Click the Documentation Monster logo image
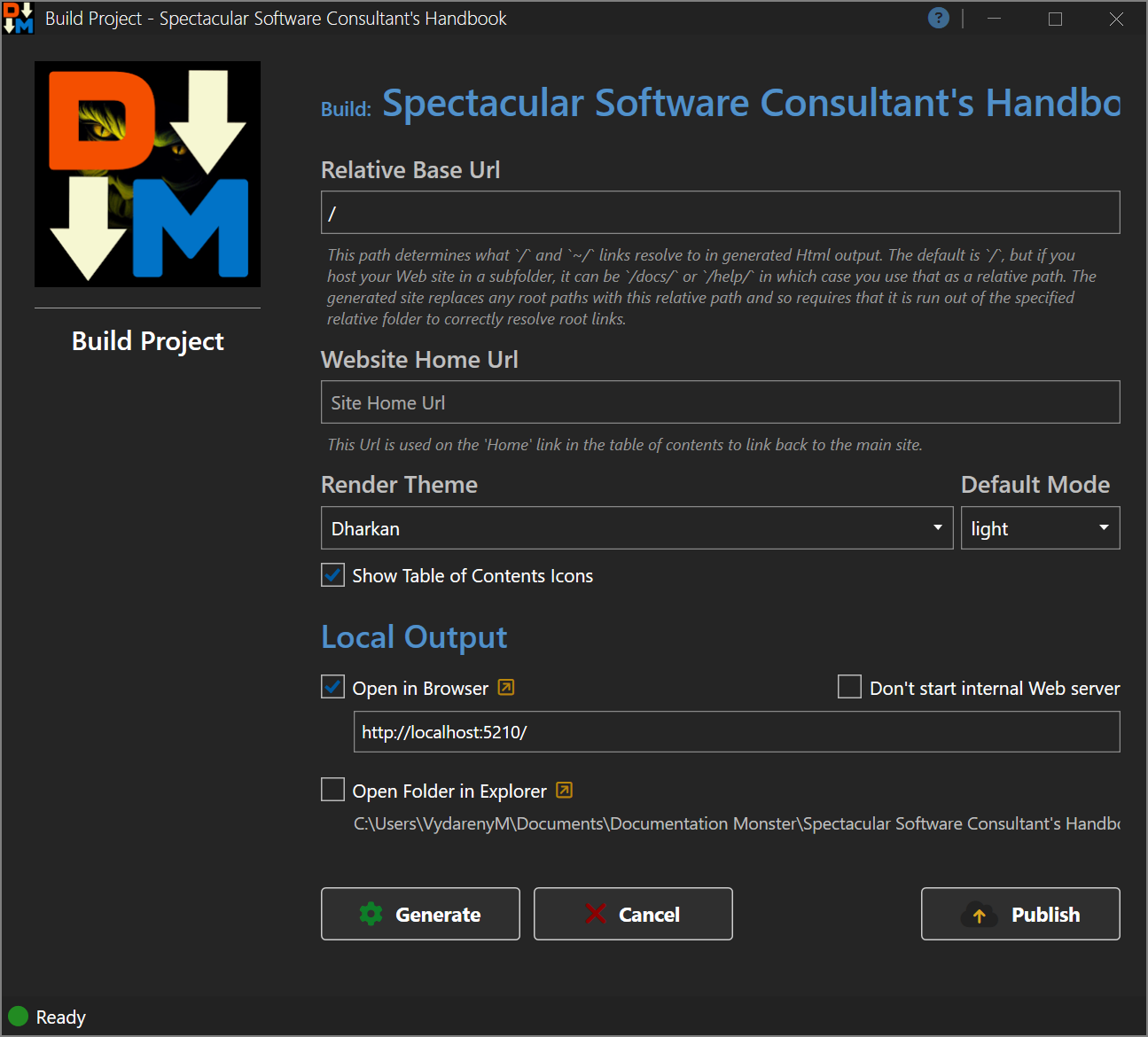Viewport: 1148px width, 1037px height. tap(147, 174)
